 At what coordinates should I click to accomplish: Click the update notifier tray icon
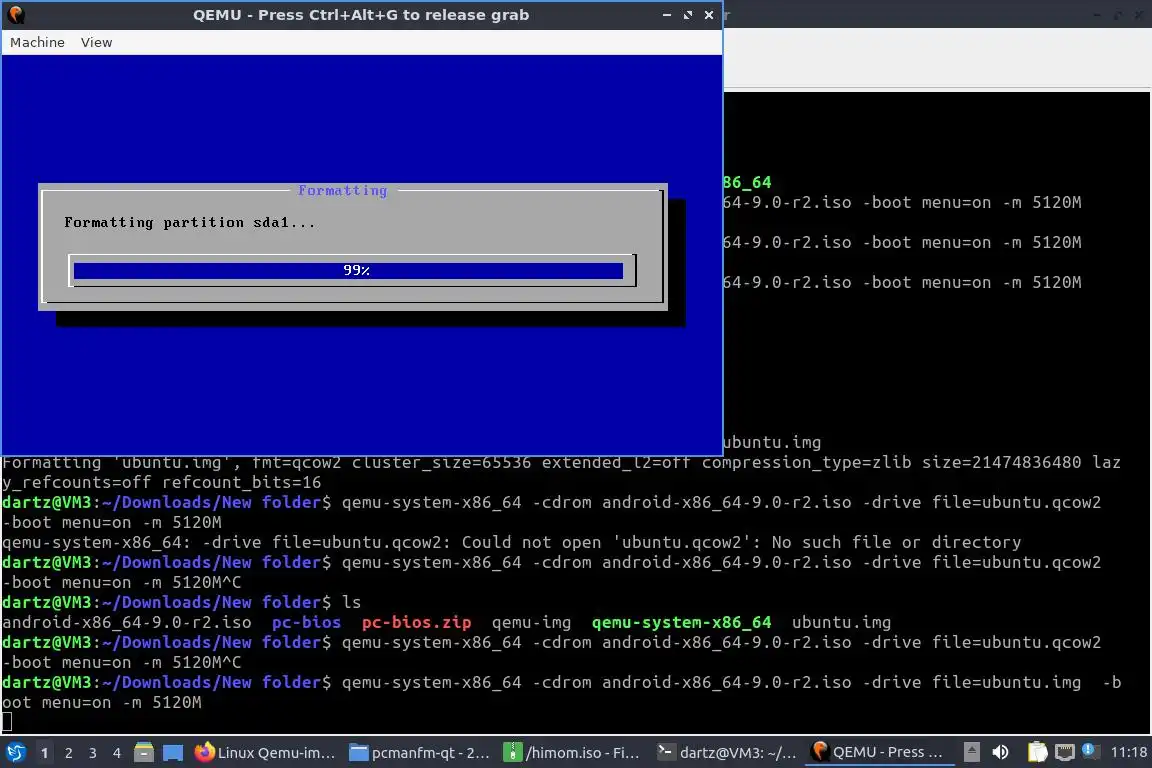coord(1090,751)
